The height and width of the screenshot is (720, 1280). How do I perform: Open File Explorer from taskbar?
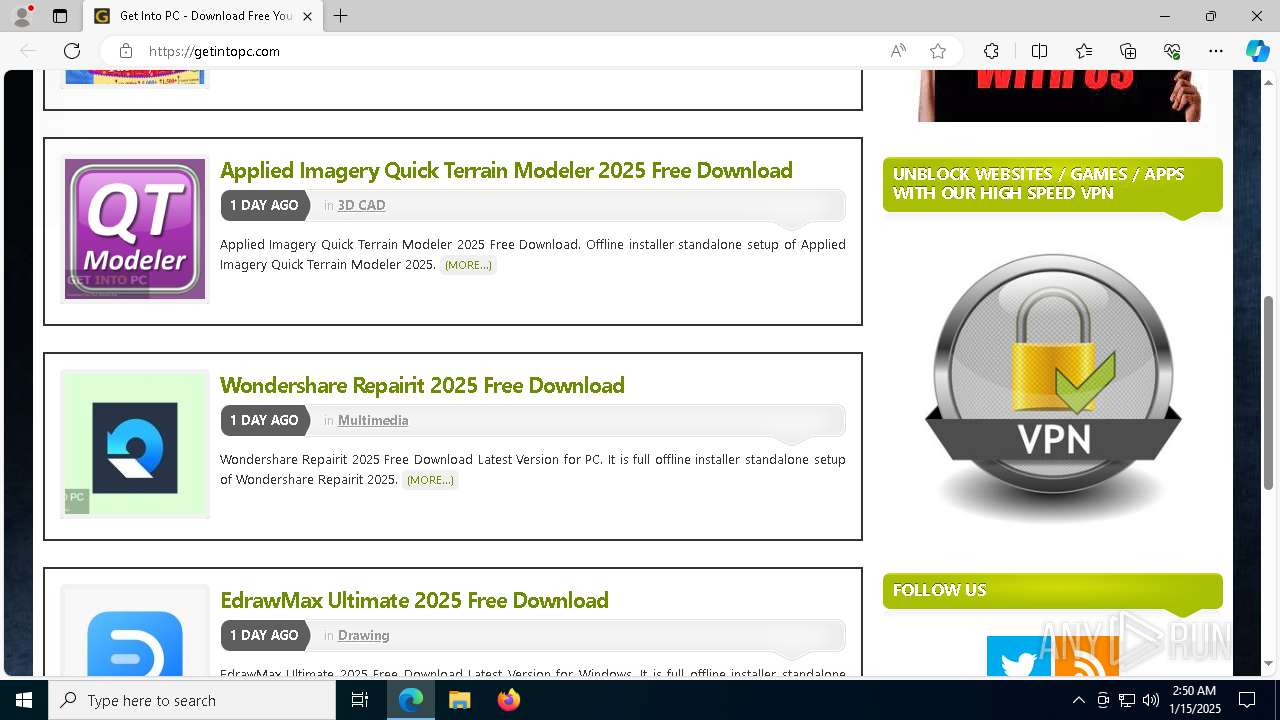[459, 700]
